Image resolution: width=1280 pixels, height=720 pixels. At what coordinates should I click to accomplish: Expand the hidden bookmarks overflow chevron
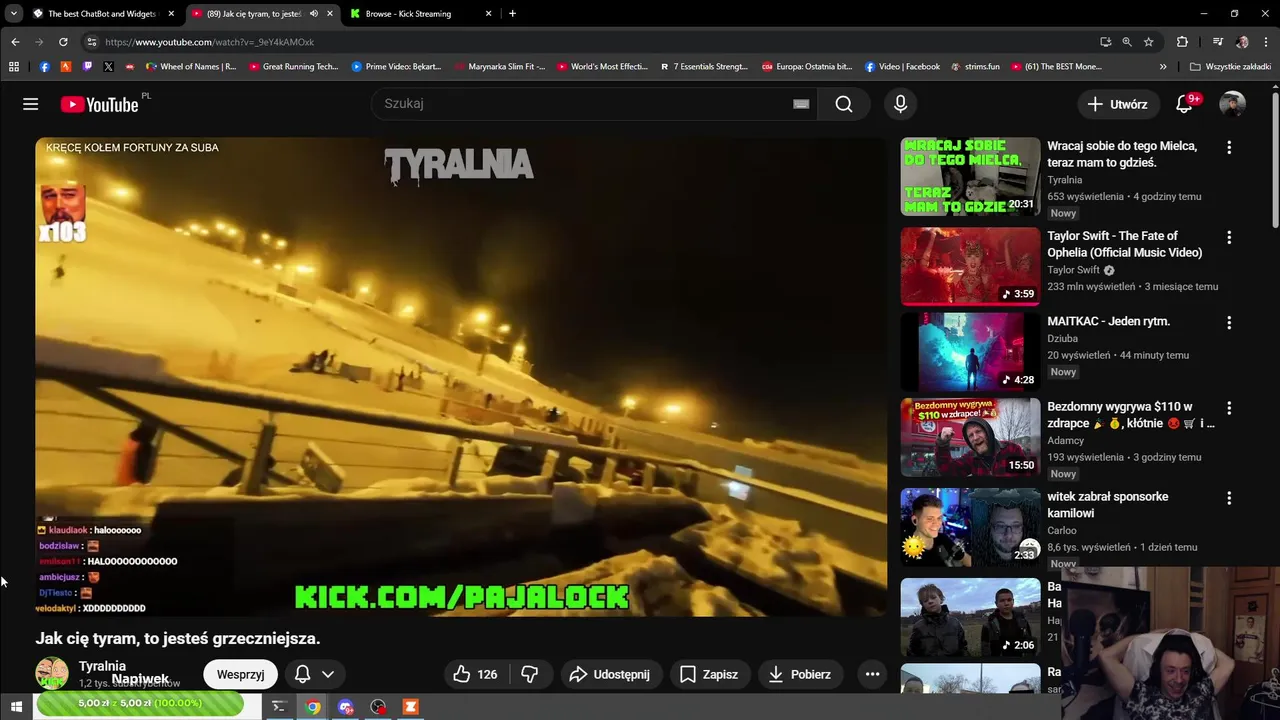pyautogui.click(x=1163, y=67)
